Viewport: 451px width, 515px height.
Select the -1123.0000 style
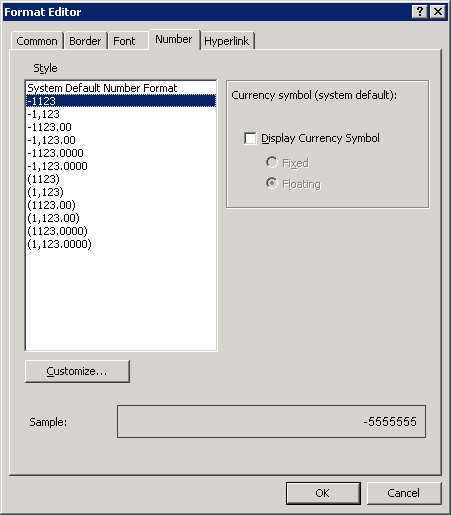[x=121, y=153]
